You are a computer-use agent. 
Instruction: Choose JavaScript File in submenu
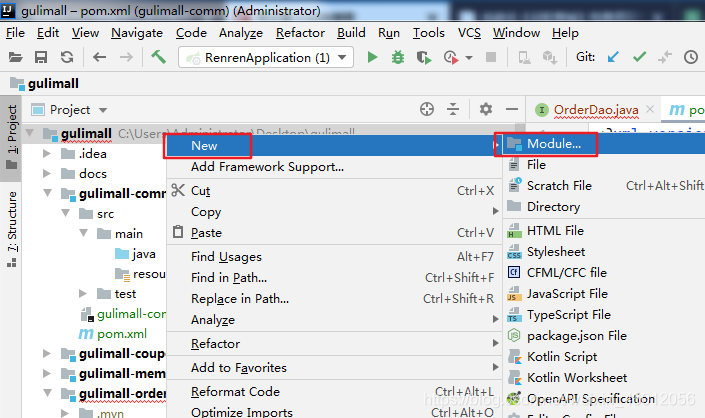604,293
